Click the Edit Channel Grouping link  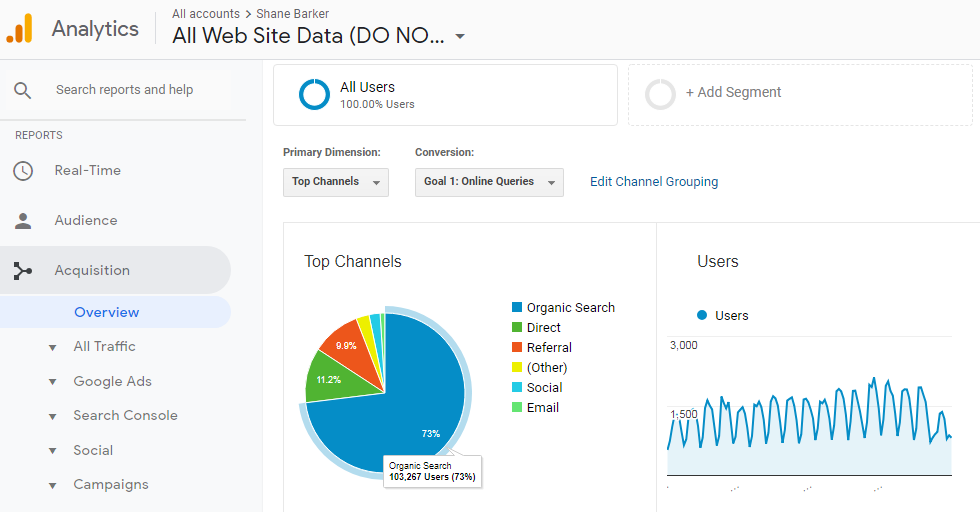point(653,182)
